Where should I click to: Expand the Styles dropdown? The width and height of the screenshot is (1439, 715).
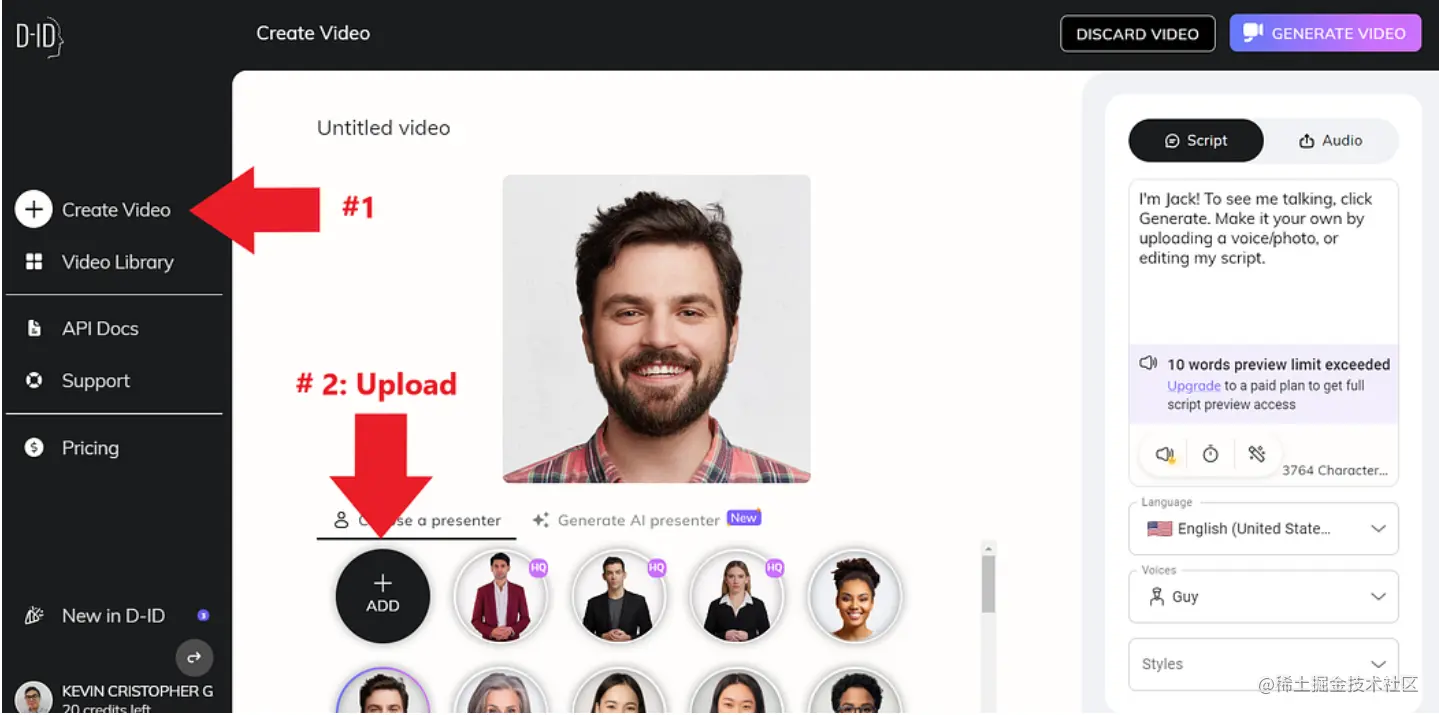click(1263, 664)
